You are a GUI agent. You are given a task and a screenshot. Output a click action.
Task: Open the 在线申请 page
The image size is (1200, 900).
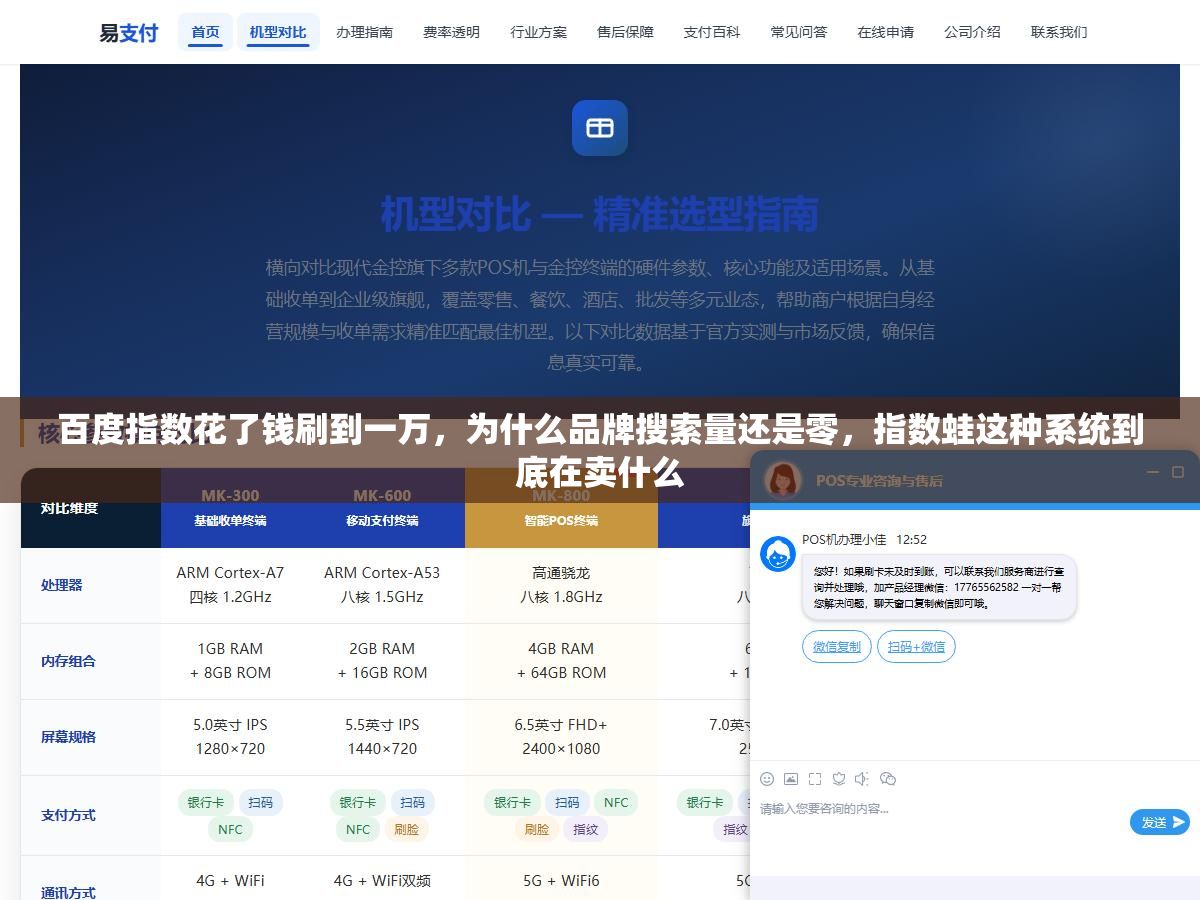[885, 32]
